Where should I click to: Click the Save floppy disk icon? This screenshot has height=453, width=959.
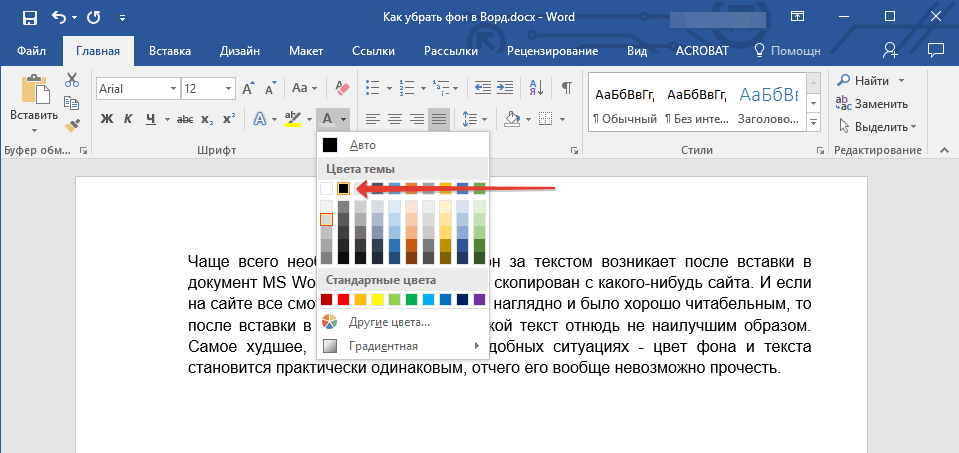(x=30, y=17)
